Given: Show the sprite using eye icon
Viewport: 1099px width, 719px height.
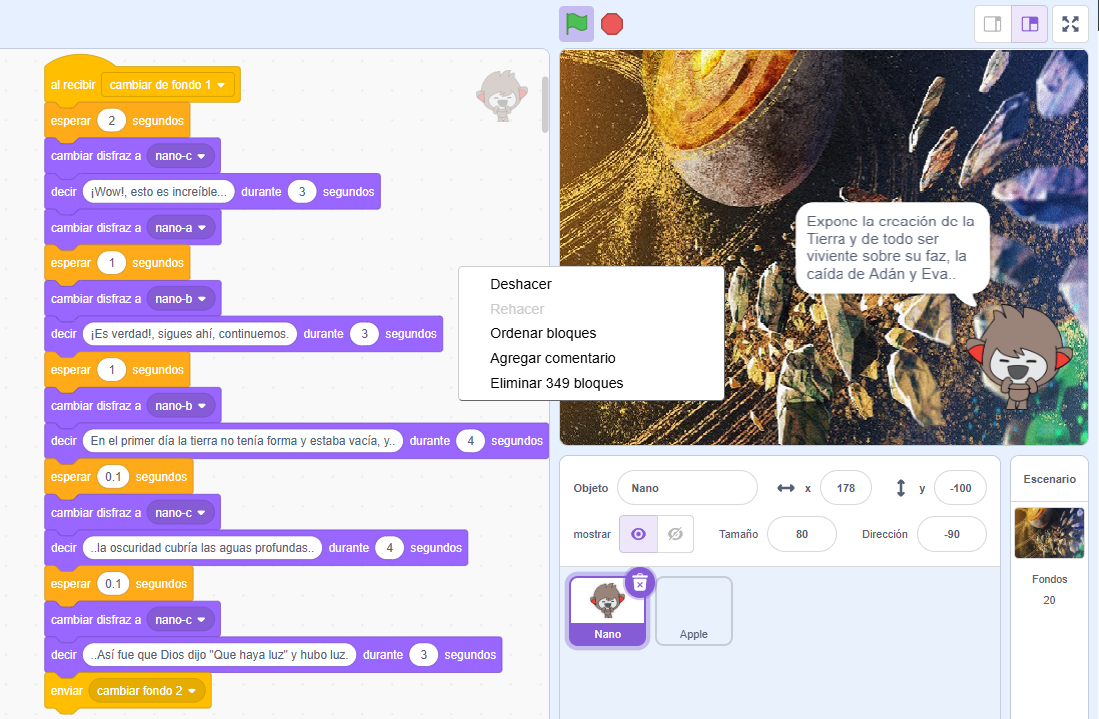Looking at the screenshot, I should tap(638, 534).
